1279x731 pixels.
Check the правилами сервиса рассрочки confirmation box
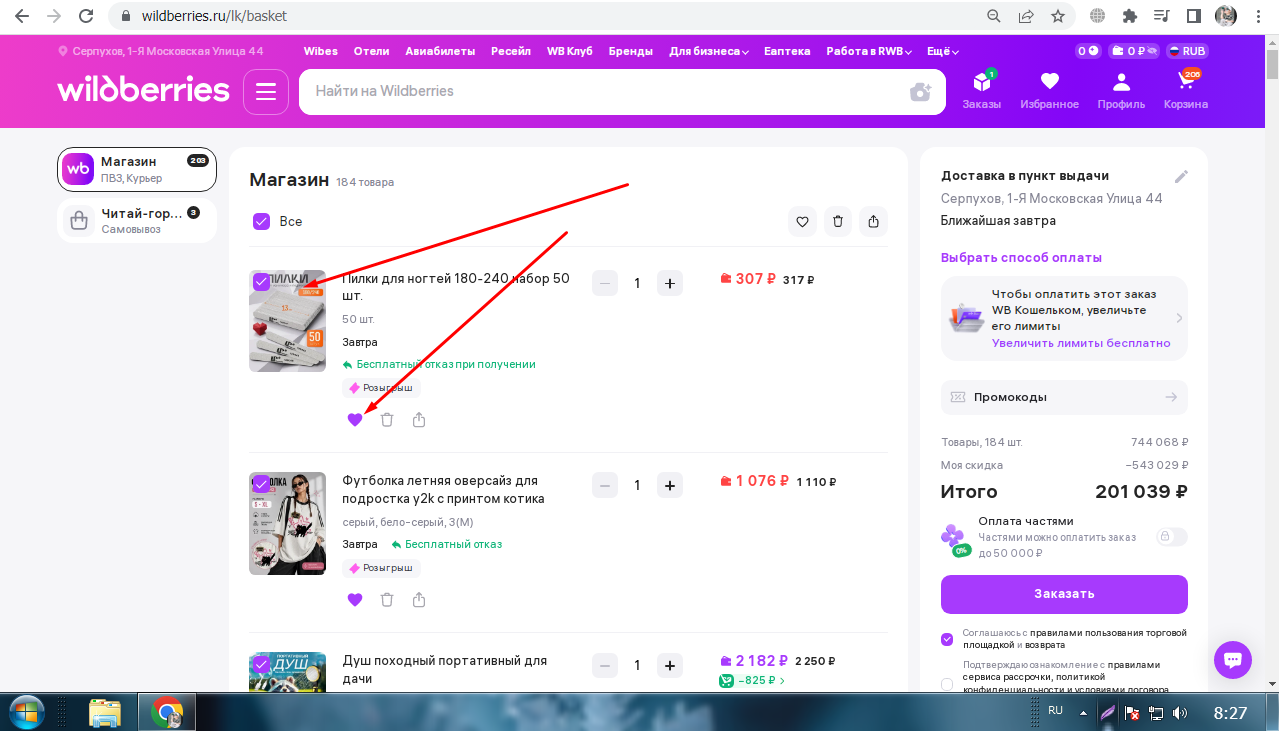[x=947, y=684]
